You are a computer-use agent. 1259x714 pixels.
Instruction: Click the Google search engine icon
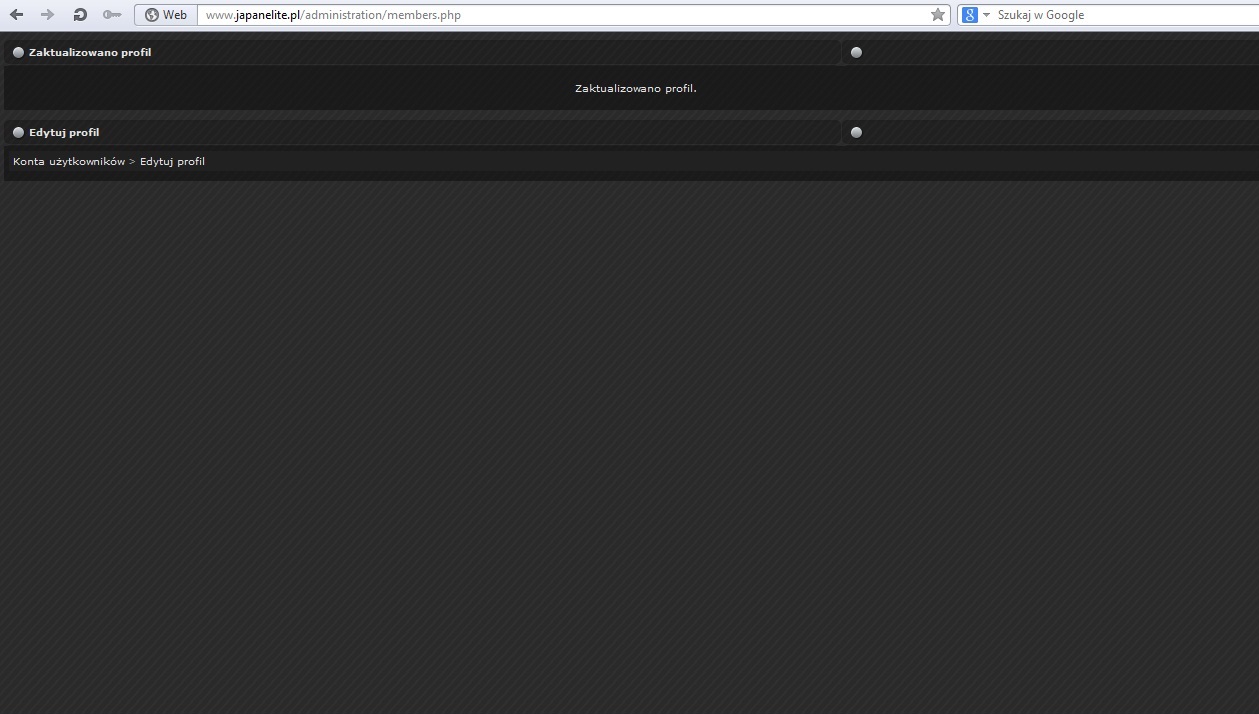970,15
